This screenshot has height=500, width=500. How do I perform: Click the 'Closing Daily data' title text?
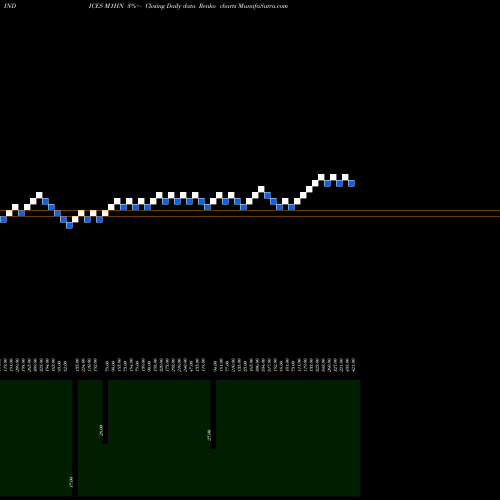[170, 6]
